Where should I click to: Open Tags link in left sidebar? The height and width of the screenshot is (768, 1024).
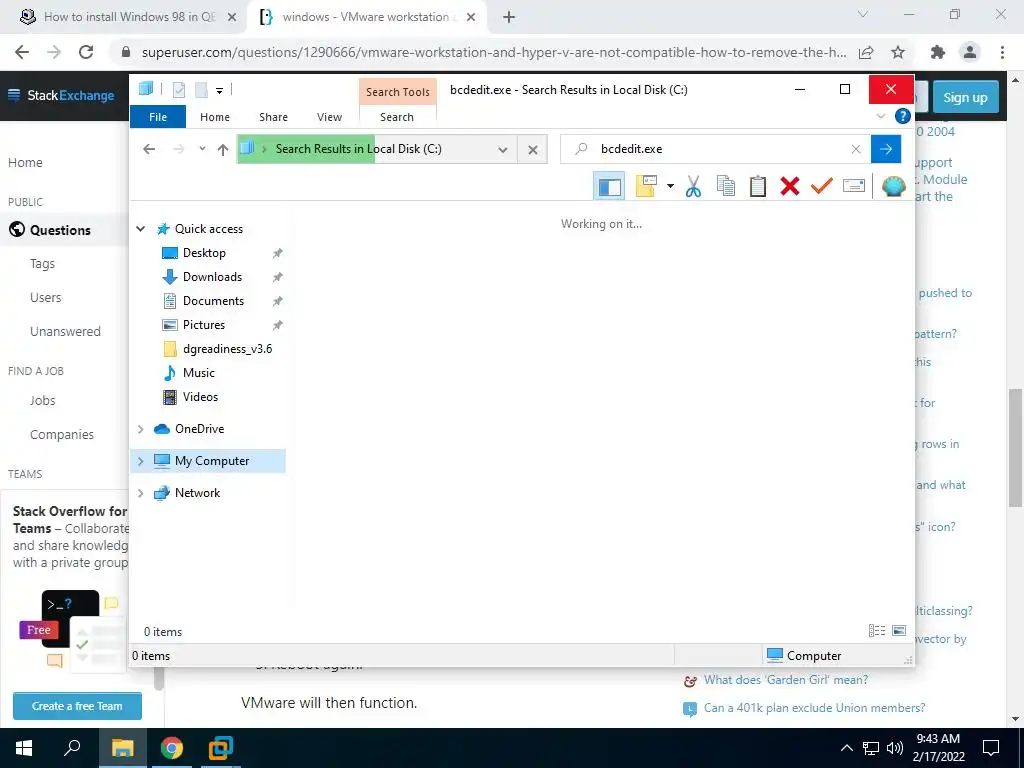tap(42, 264)
